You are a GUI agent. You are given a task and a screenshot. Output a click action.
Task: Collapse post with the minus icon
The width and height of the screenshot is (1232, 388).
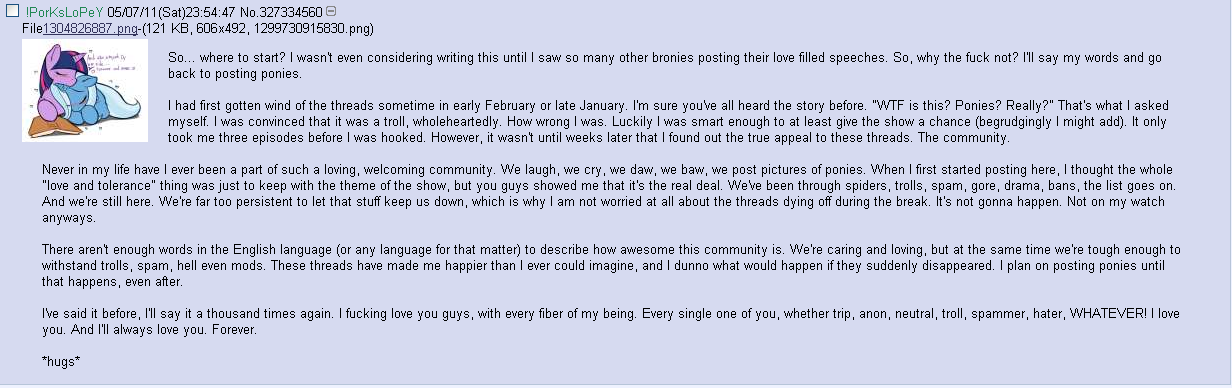click(331, 11)
